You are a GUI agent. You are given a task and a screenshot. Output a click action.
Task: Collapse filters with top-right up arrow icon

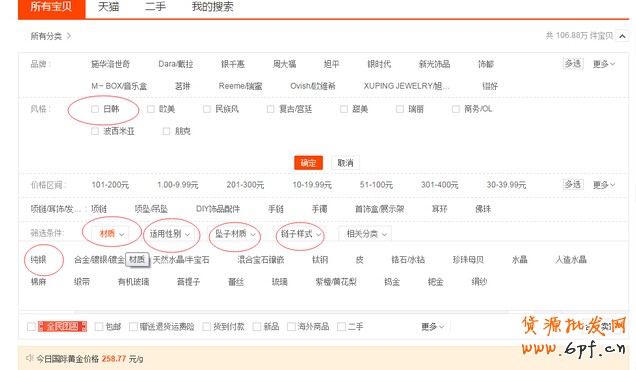click(621, 36)
